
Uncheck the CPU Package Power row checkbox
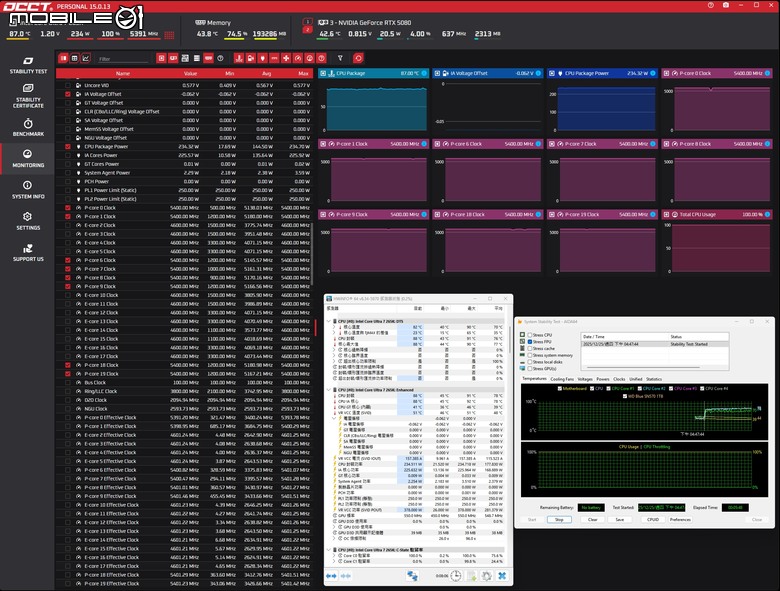68,147
